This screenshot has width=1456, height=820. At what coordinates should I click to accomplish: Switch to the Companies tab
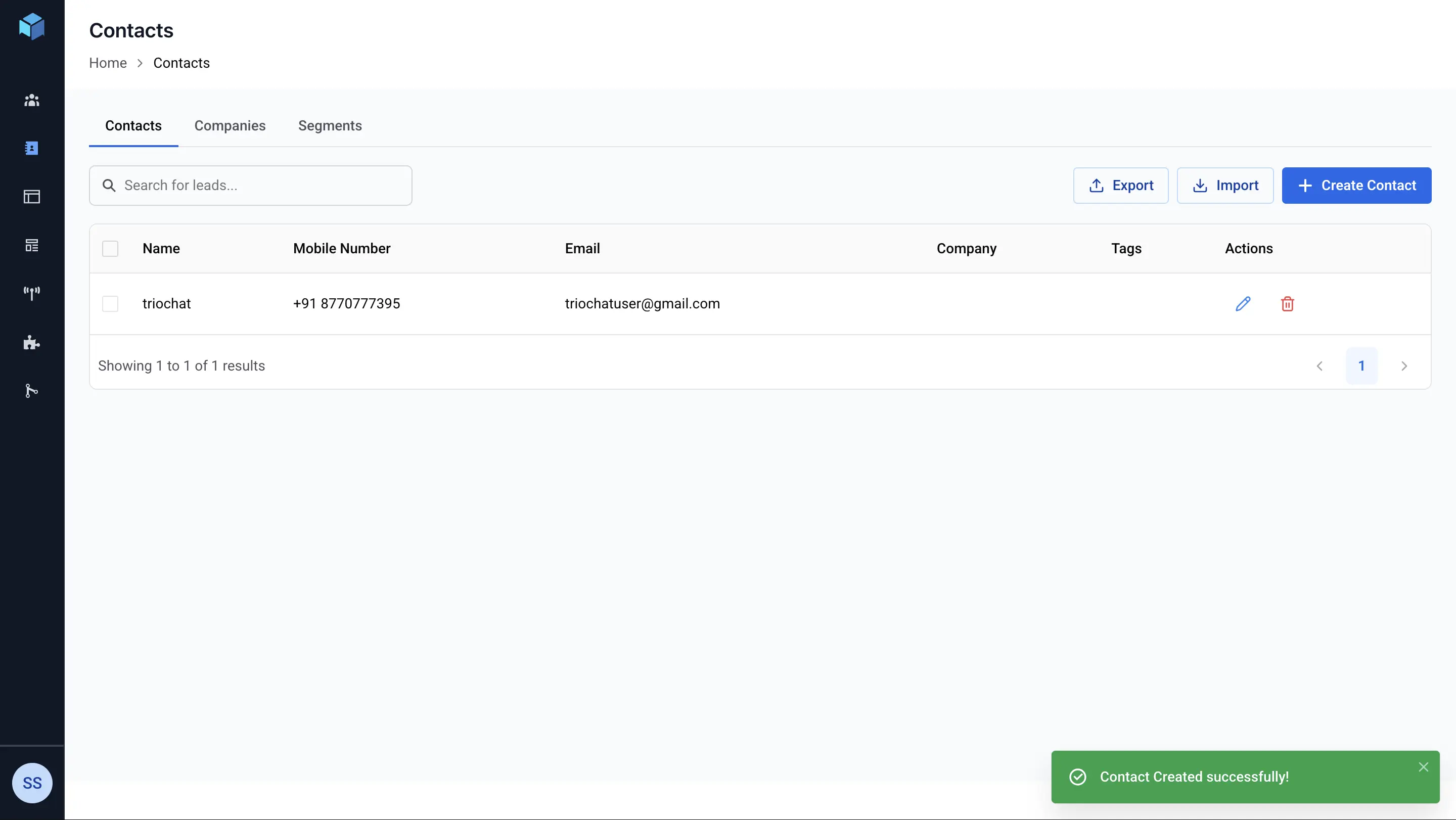(x=230, y=125)
